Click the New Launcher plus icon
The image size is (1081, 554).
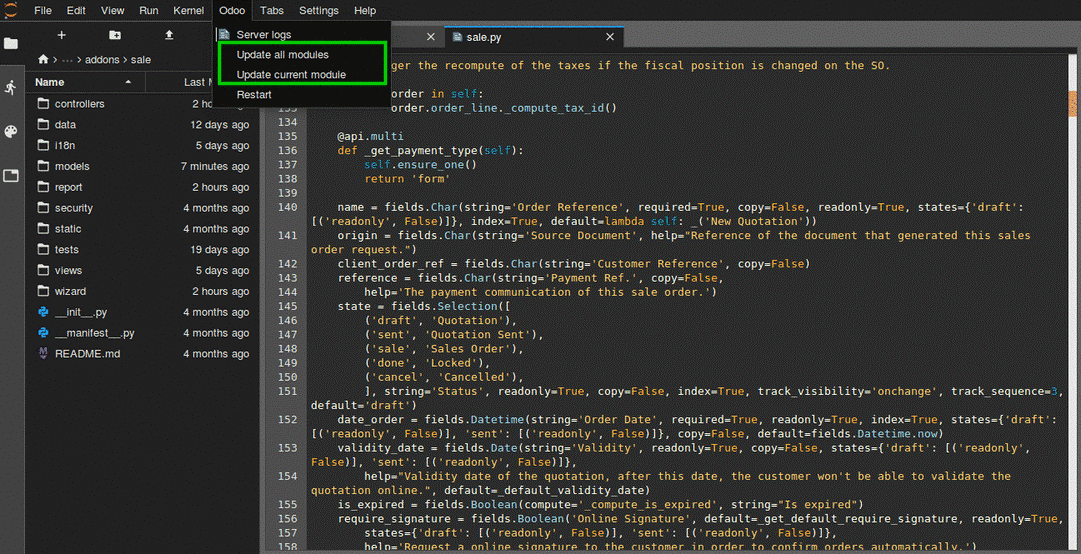[61, 34]
